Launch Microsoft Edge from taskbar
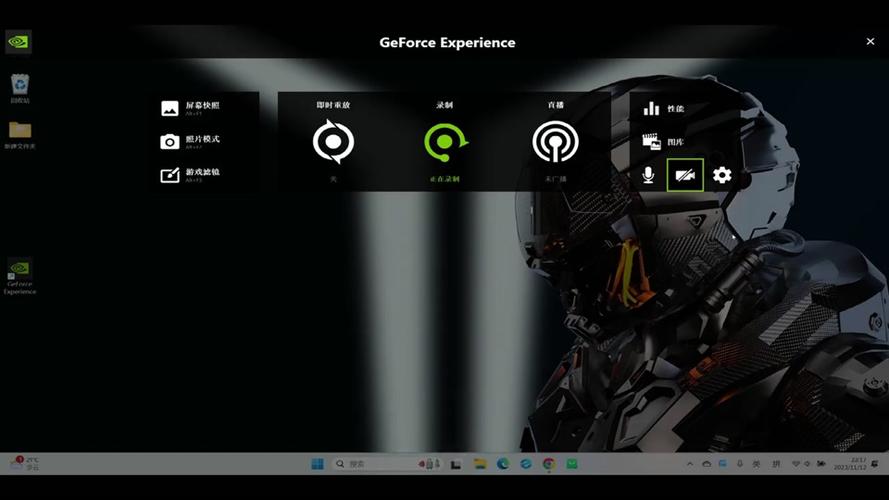889x500 pixels. click(503, 464)
